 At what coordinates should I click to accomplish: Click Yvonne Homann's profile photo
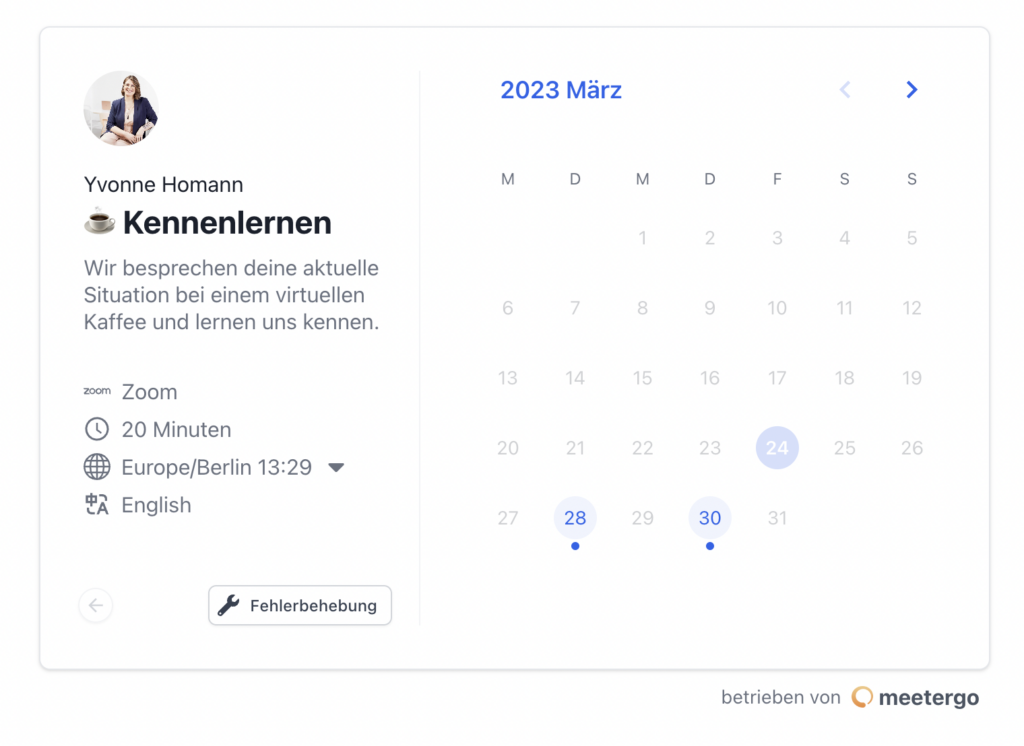(120, 108)
